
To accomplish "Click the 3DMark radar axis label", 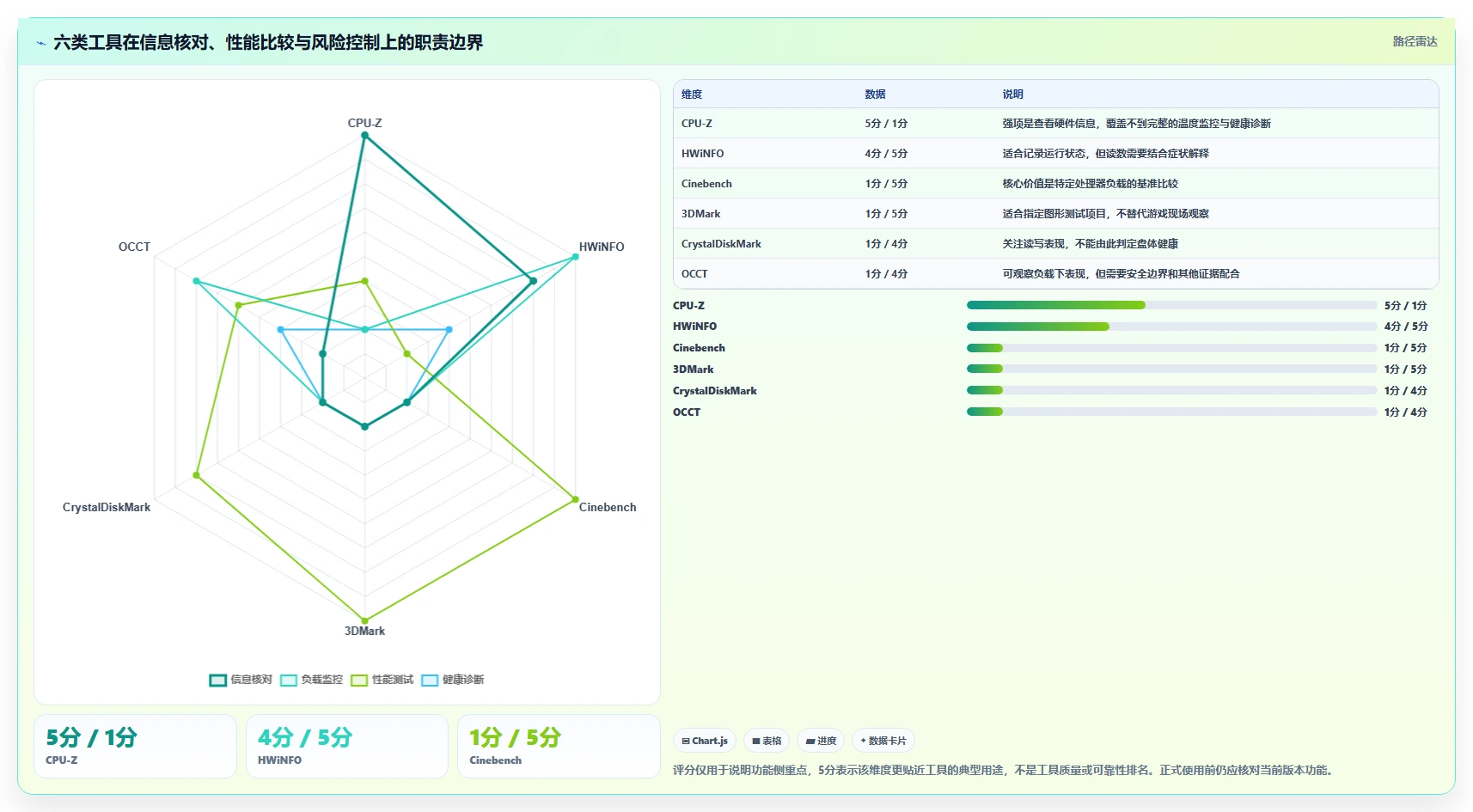I will pyautogui.click(x=364, y=631).
